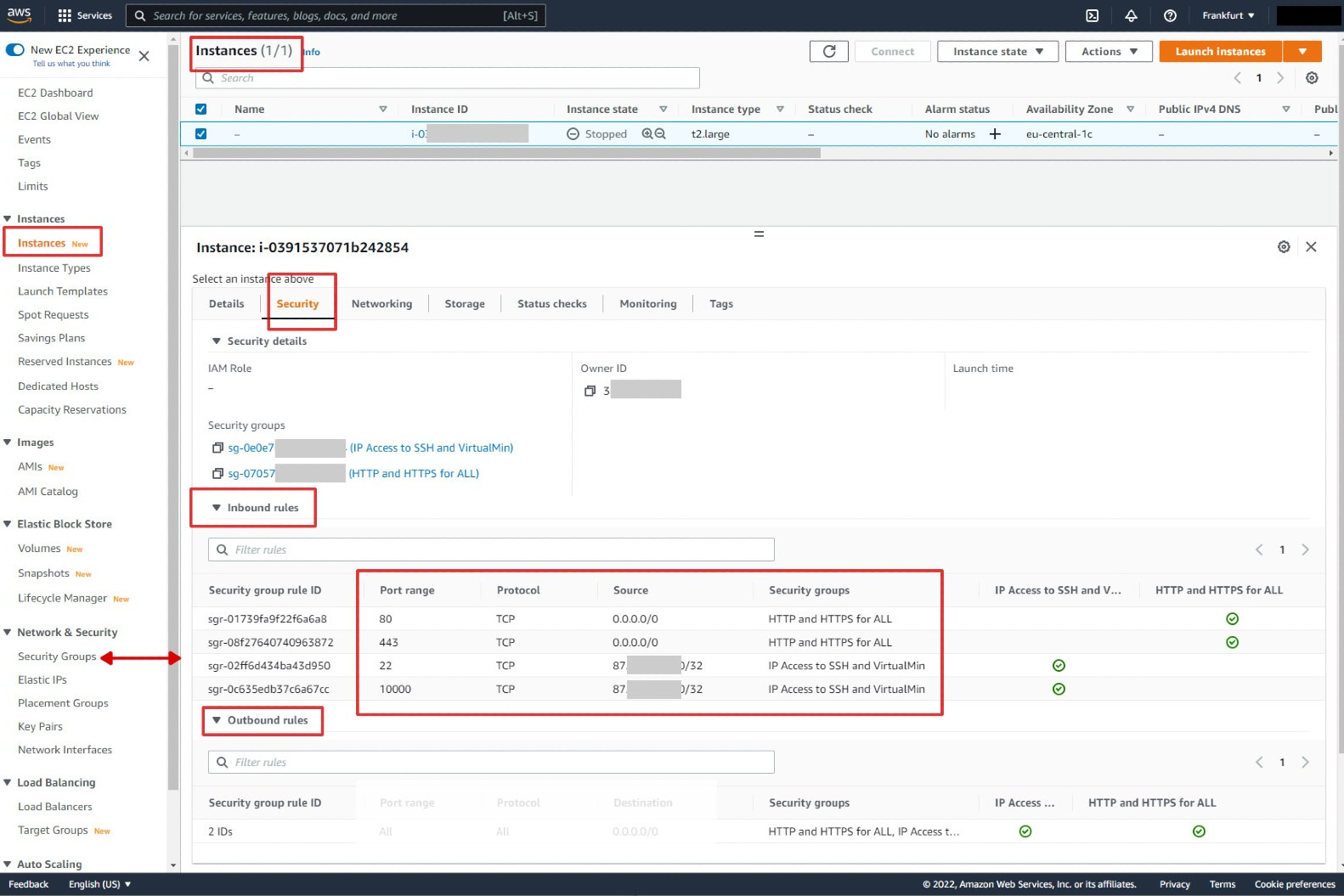Switch to the Tags tab

(721, 303)
